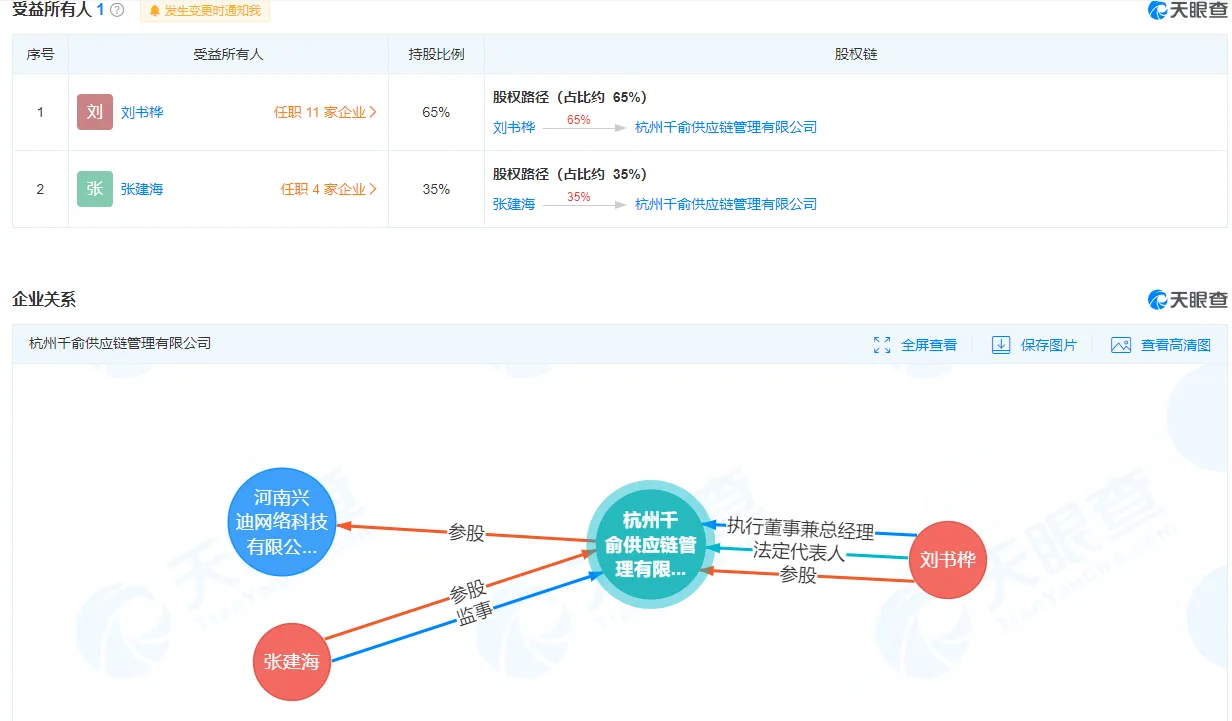The height and width of the screenshot is (721, 1232).
Task: Click the 天眼查 logo above the beneficiary table
Action: pos(1187,10)
